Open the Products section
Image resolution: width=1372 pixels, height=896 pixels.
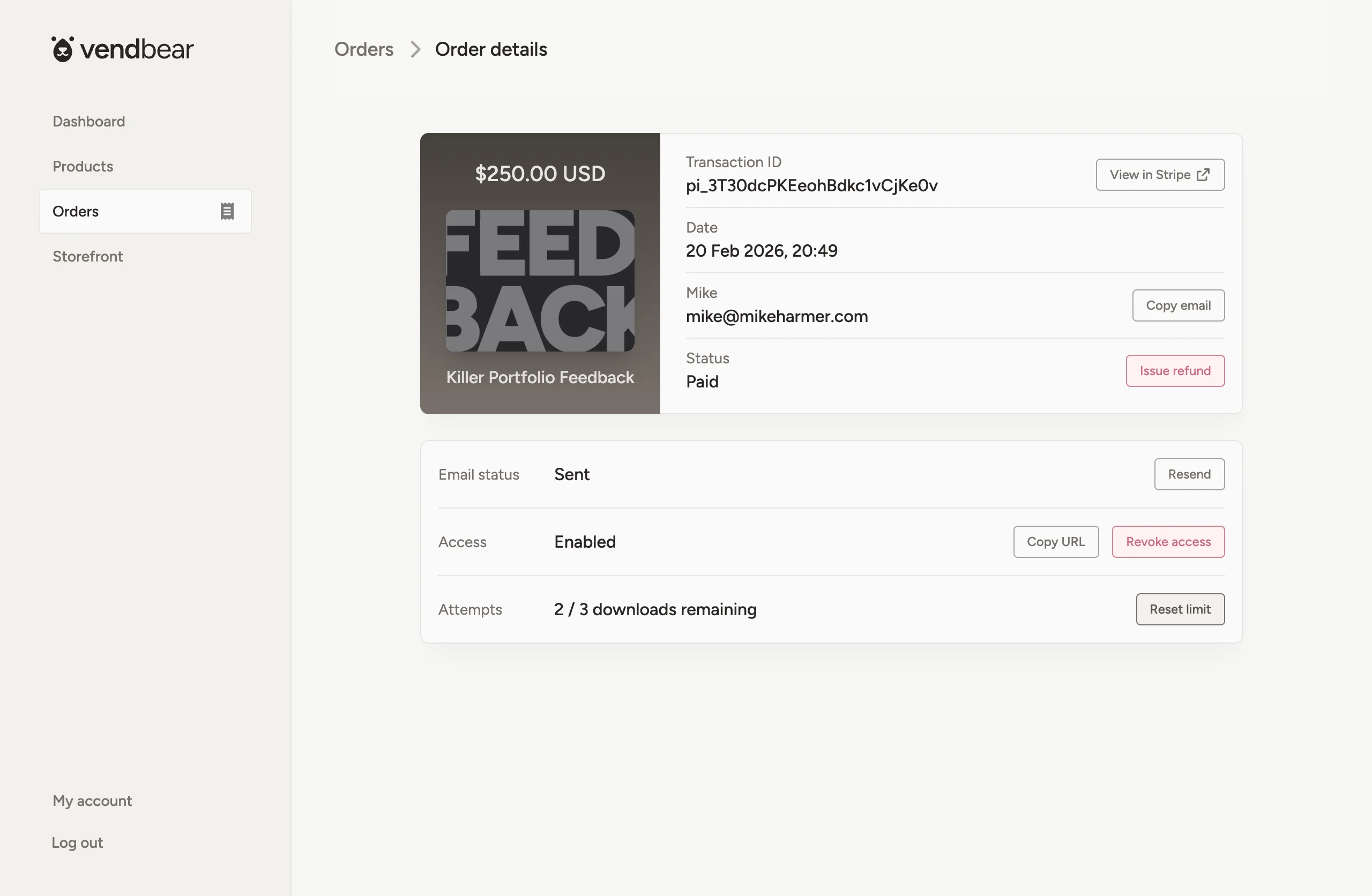[x=83, y=166]
